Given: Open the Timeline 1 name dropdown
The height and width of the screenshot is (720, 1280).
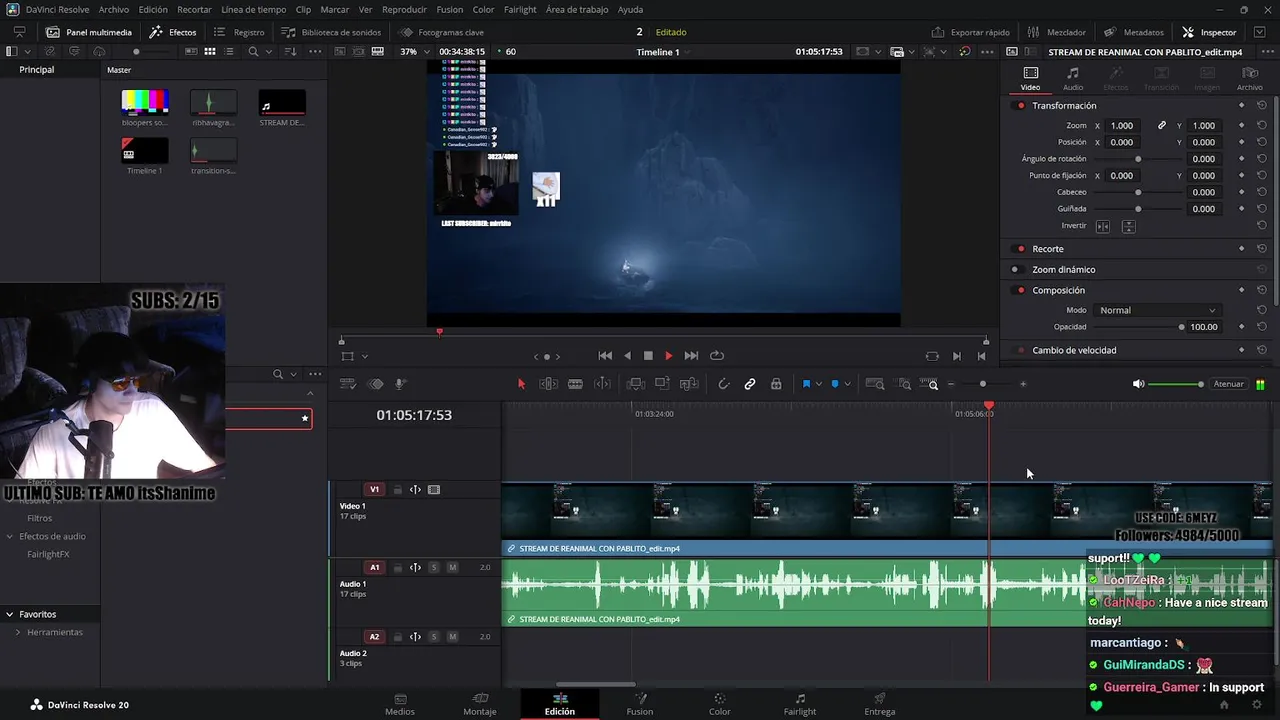Looking at the screenshot, I should click(x=664, y=52).
